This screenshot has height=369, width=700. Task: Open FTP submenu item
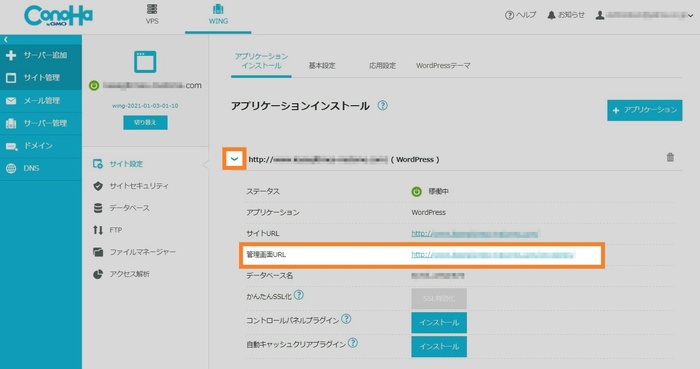107,230
